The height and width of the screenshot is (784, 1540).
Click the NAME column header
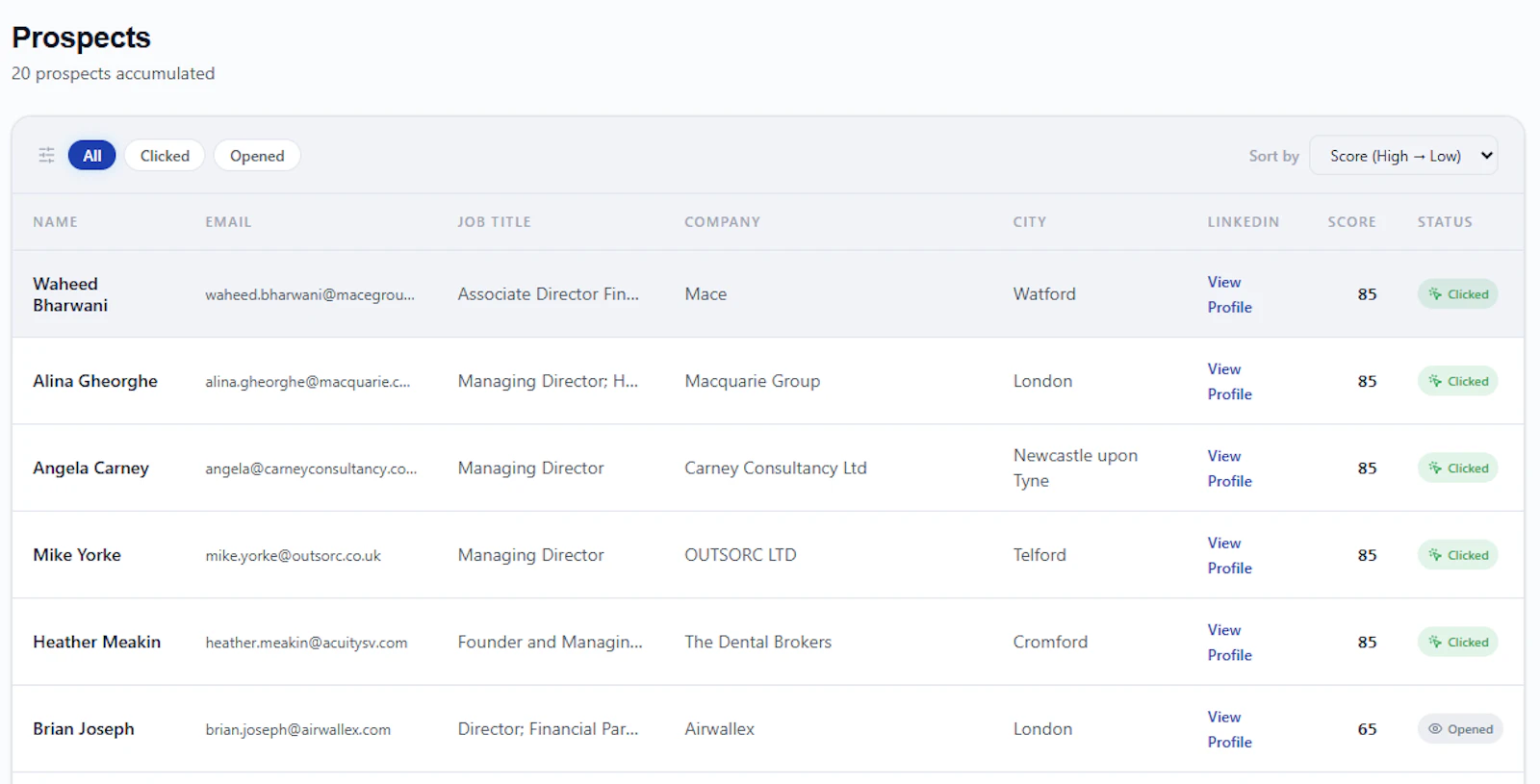(x=55, y=221)
